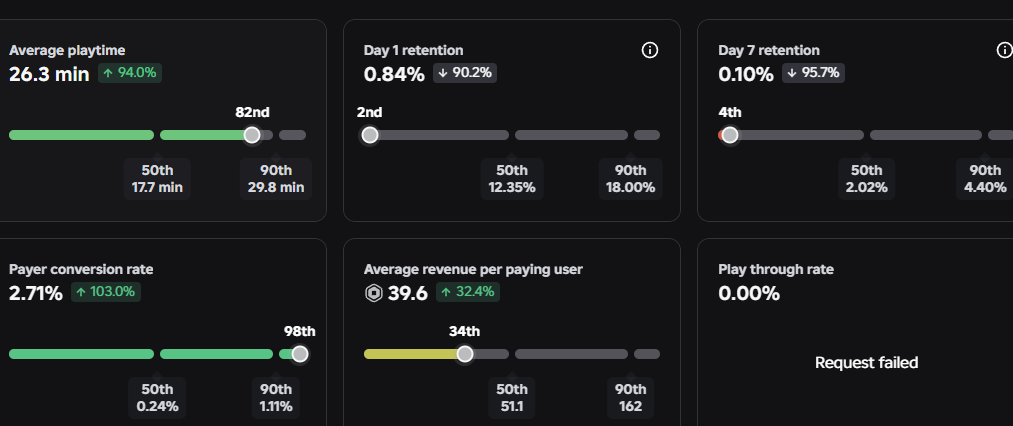Click the up arrow in the 103.0% badge
The height and width of the screenshot is (426, 1013).
click(x=81, y=292)
